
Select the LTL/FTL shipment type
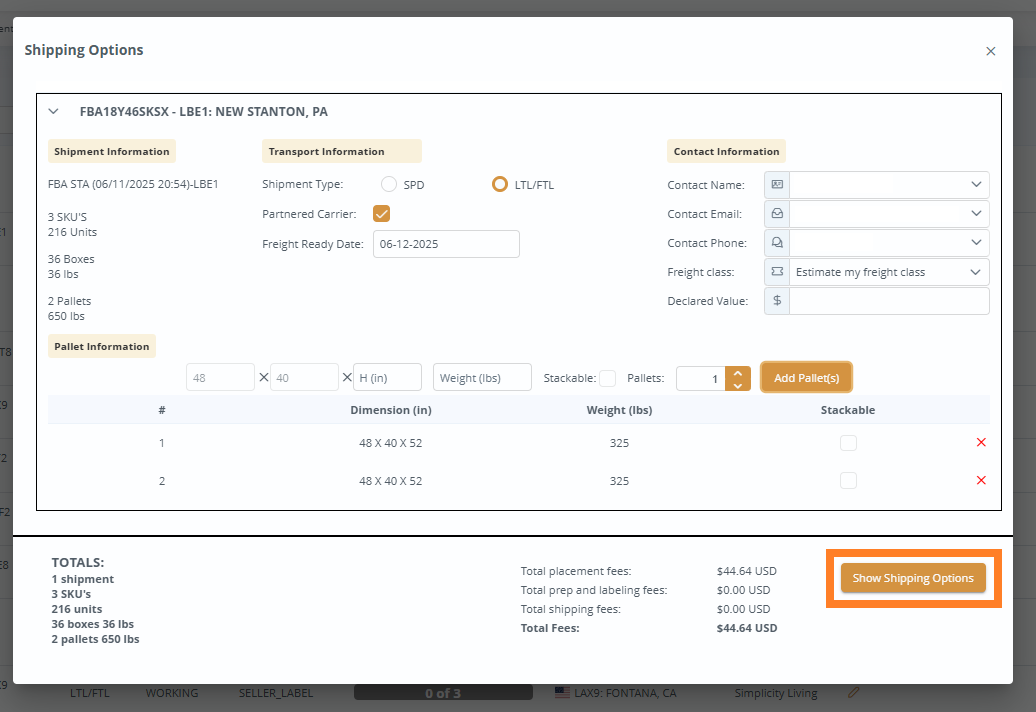click(x=500, y=184)
